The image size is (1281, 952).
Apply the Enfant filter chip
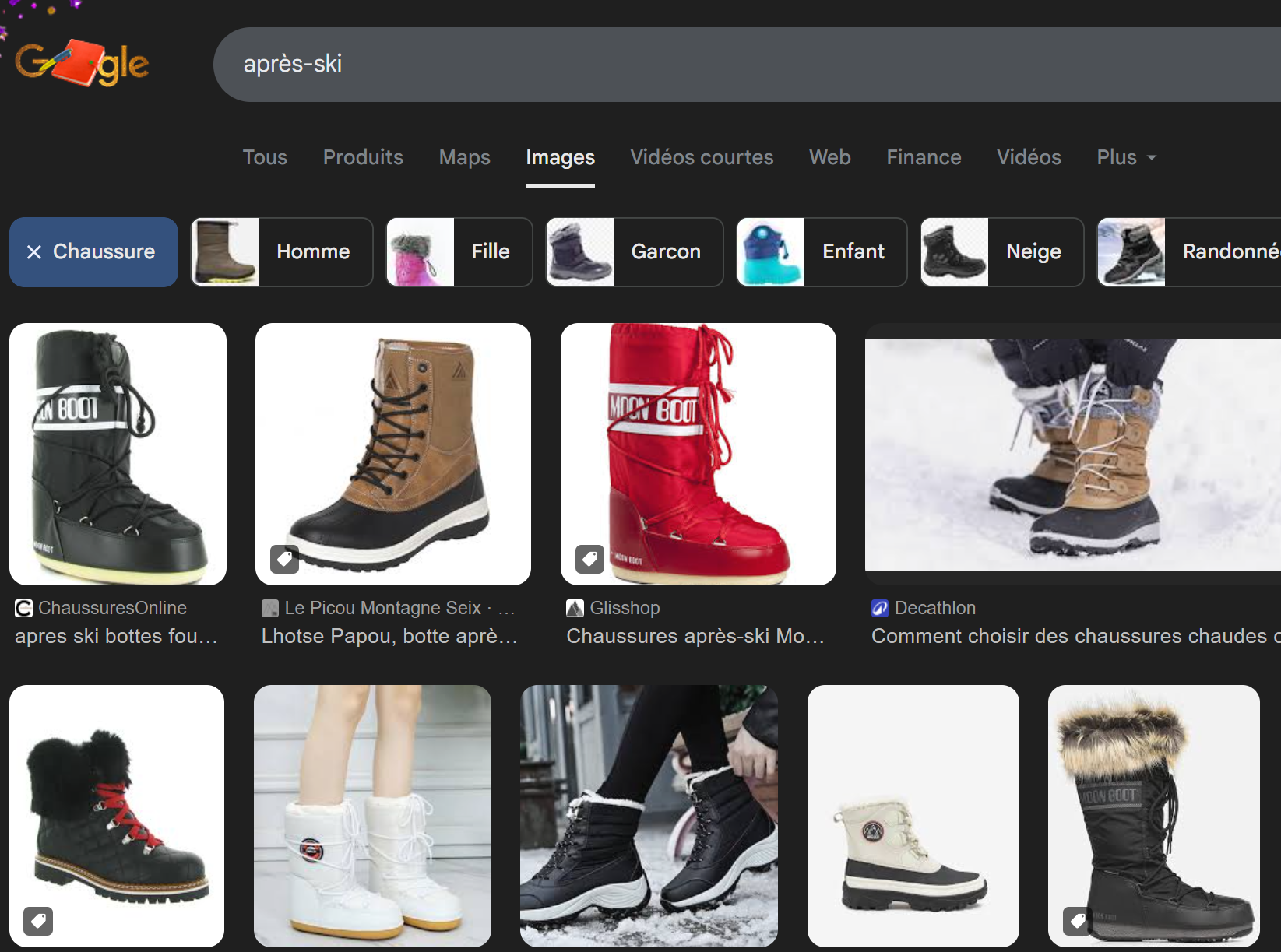822,251
